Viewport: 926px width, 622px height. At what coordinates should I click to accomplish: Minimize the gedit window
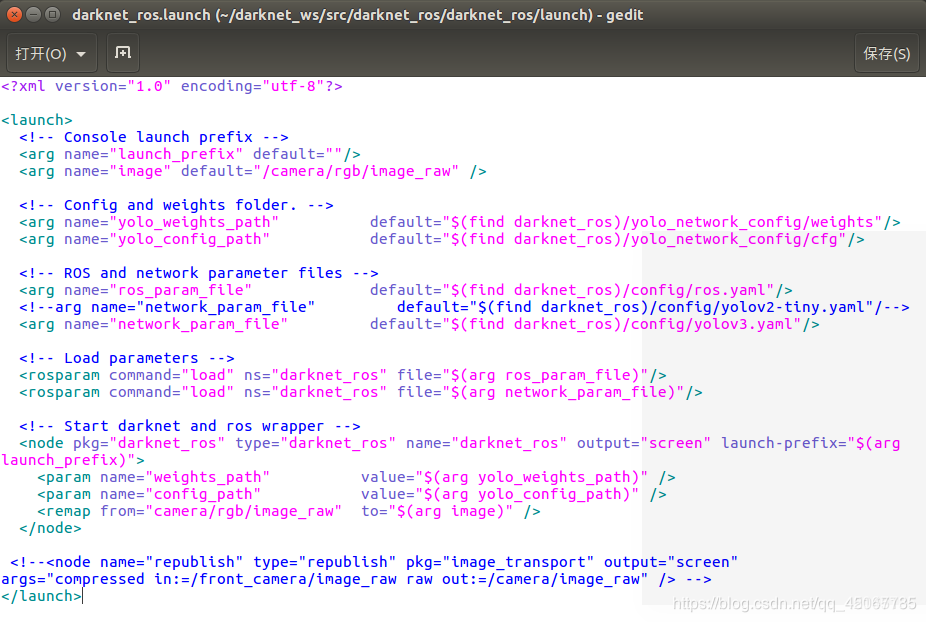coord(34,14)
